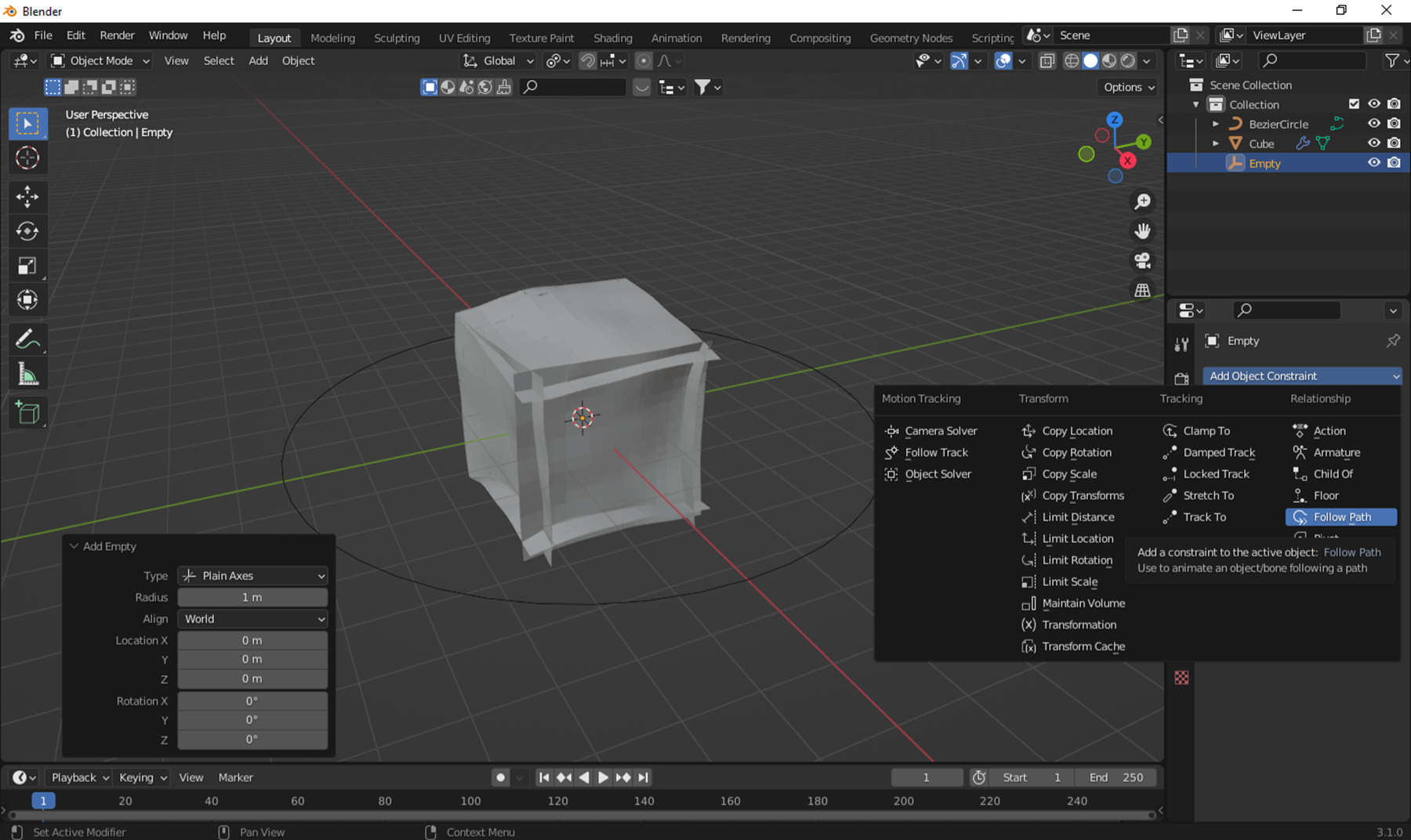Play animation forward
Image resolution: width=1411 pixels, height=840 pixels.
603,777
